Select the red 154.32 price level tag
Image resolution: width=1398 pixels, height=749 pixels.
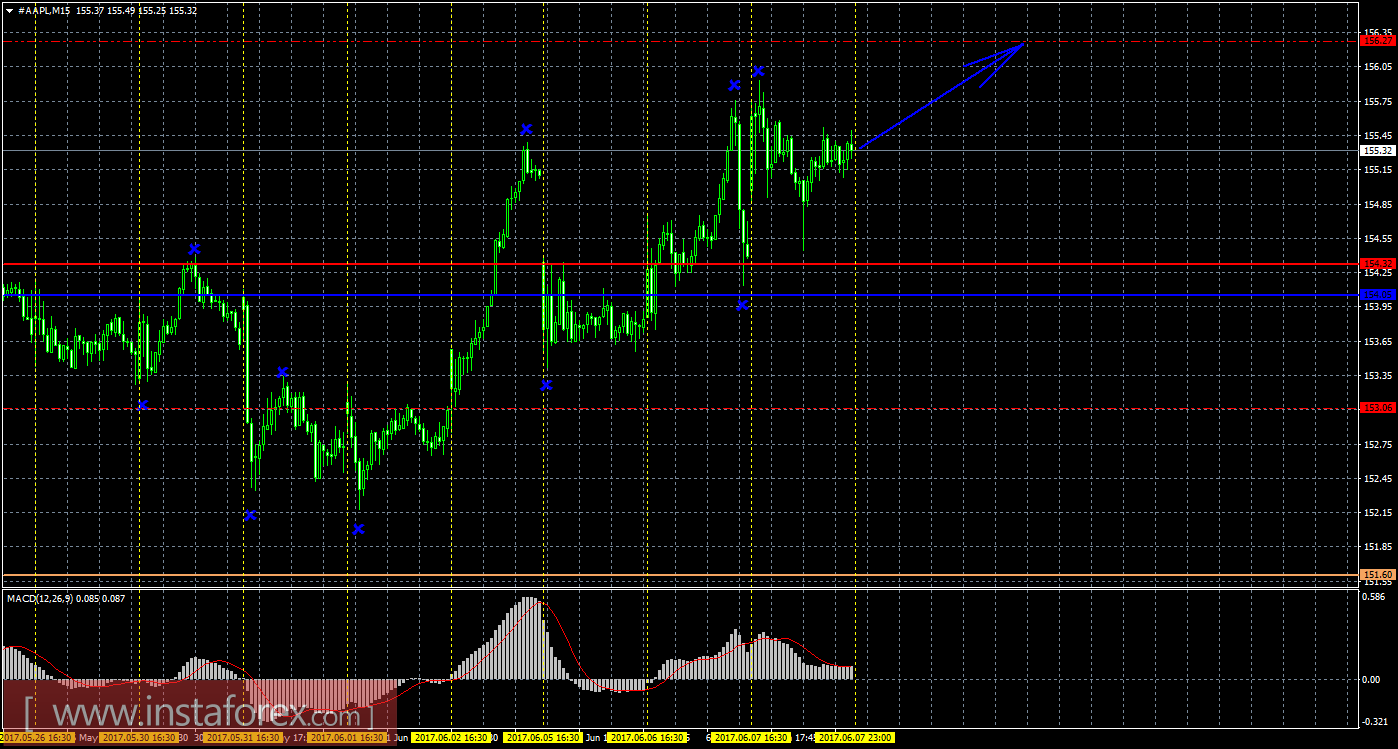pyautogui.click(x=1378, y=264)
